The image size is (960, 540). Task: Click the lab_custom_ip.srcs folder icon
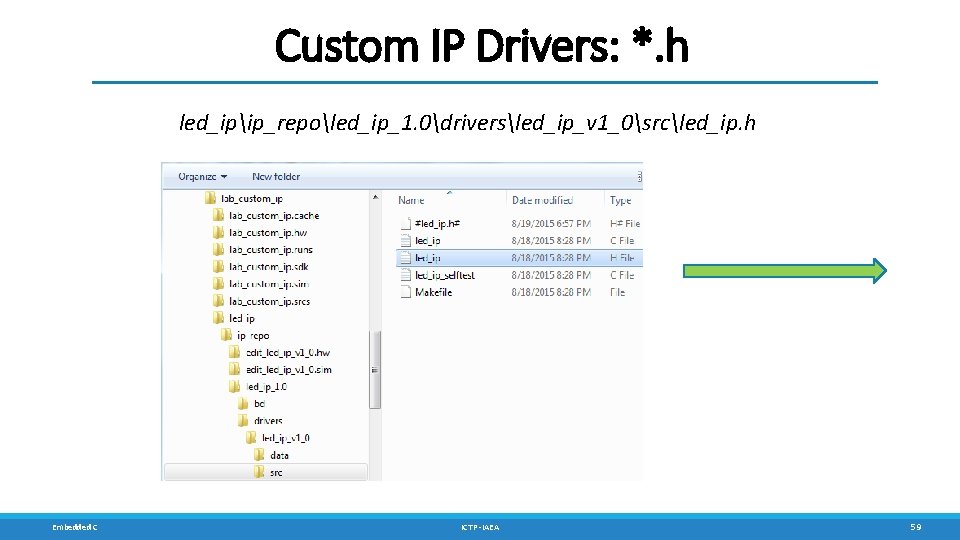coord(219,301)
